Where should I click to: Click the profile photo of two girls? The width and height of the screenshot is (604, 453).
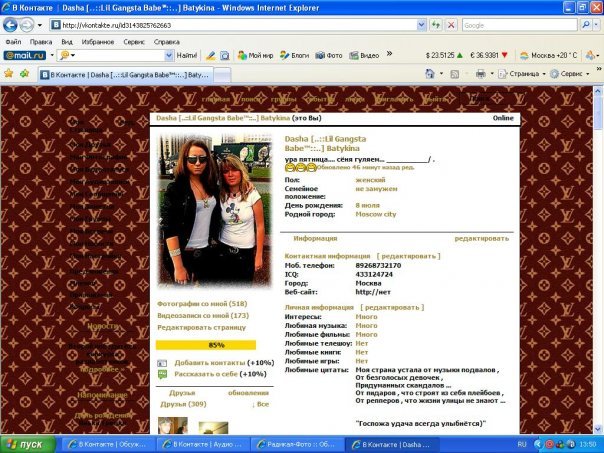point(215,210)
